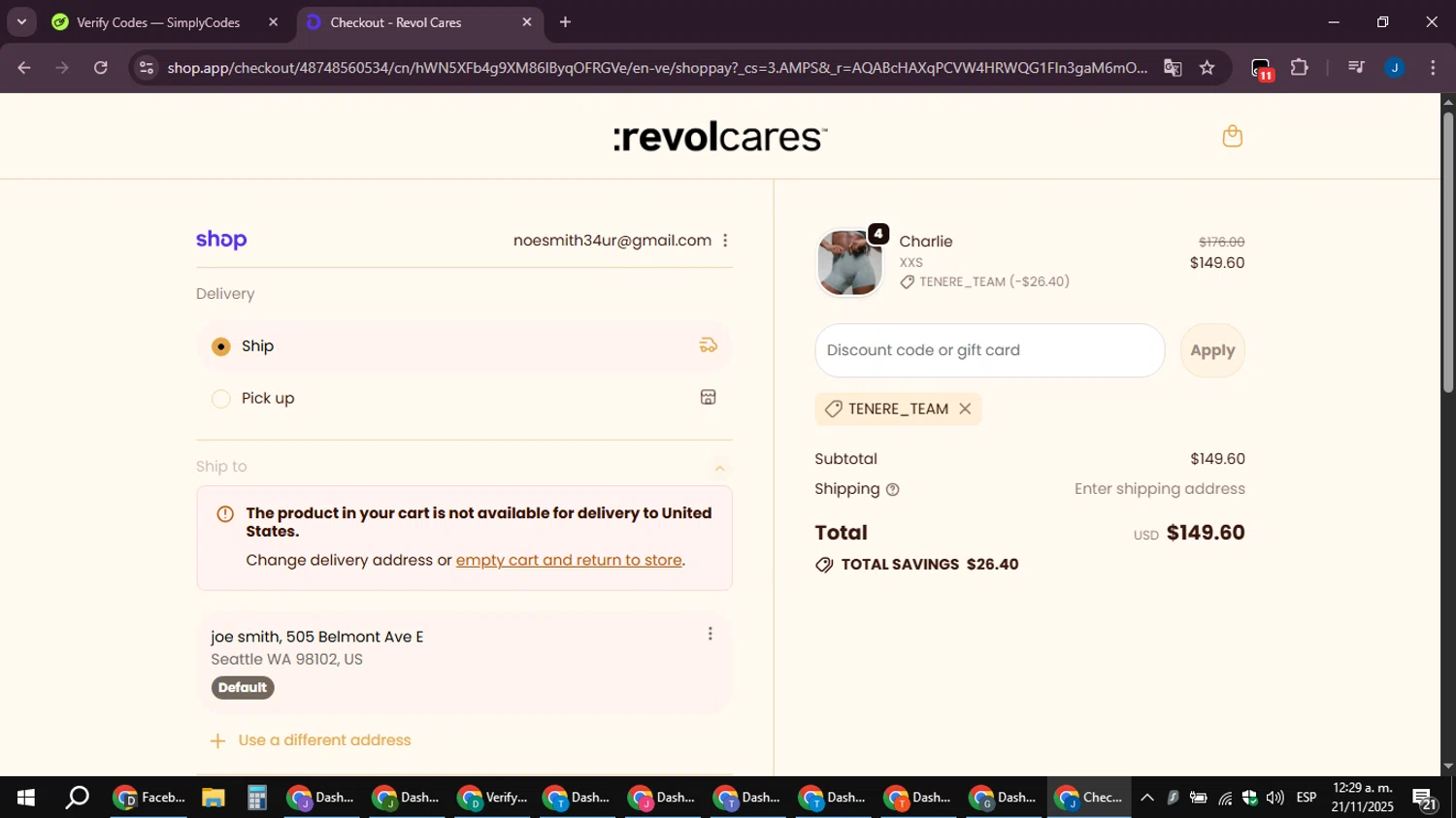Screen dimensions: 1456x818
Task: Open the Wi-Fi network tray icon
Action: (x=1225, y=798)
